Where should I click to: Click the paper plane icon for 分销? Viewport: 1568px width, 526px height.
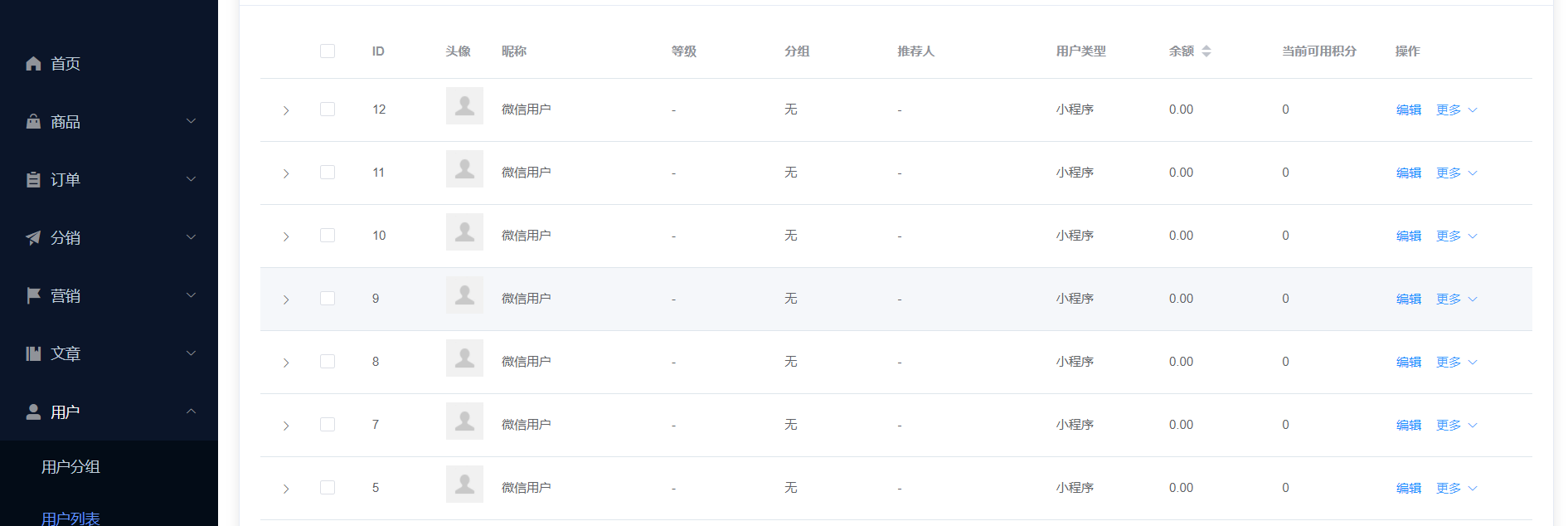click(33, 238)
